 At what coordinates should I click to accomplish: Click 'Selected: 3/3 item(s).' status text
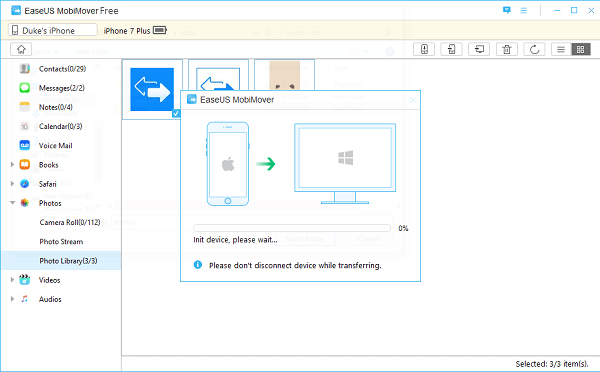tap(551, 364)
